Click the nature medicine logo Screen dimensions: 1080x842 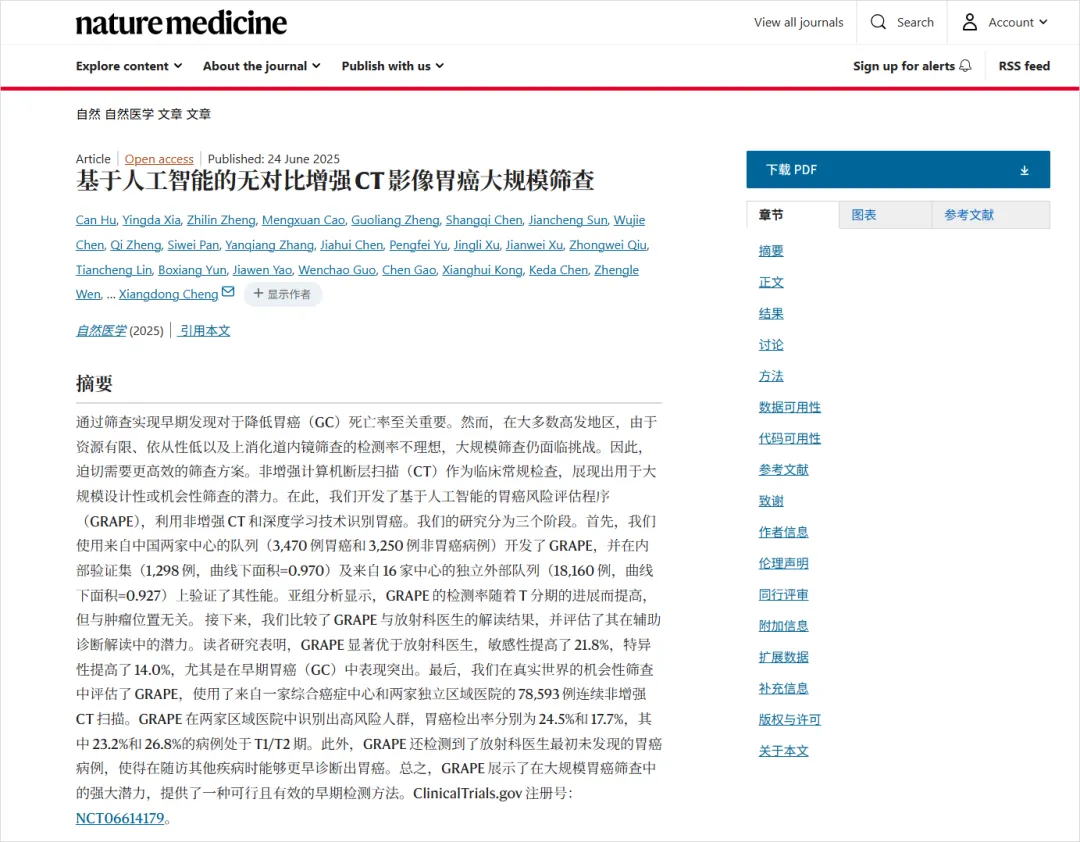click(x=180, y=22)
